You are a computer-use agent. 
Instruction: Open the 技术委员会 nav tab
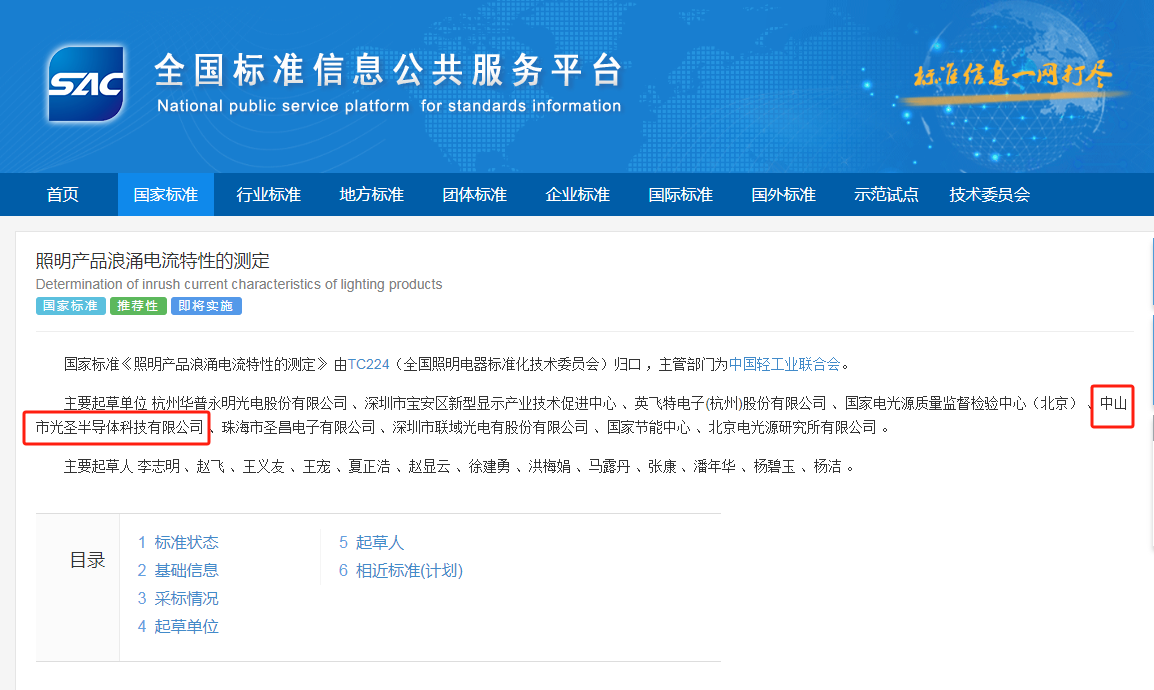coord(990,195)
